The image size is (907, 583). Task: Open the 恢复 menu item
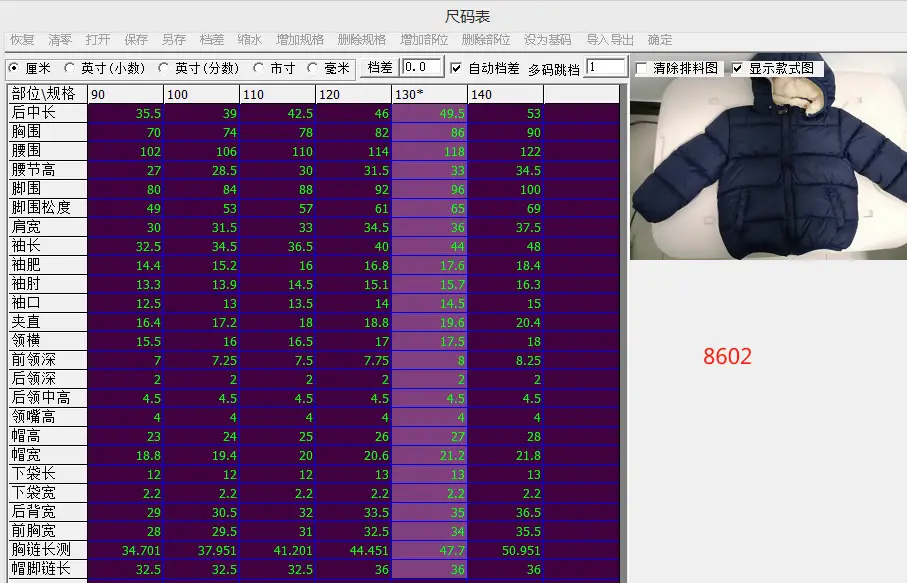22,40
